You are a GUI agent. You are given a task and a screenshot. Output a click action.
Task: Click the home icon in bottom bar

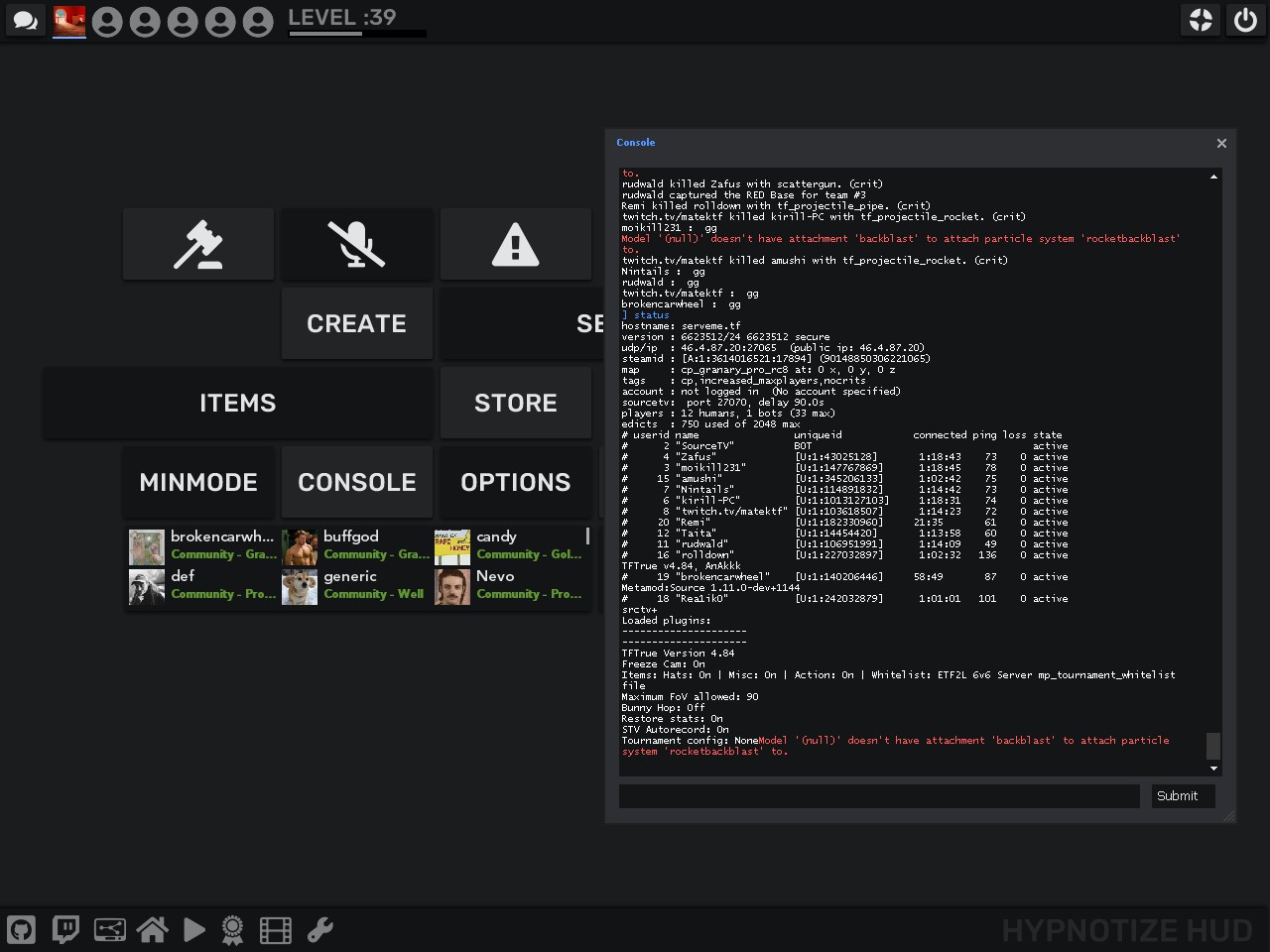coord(152,929)
